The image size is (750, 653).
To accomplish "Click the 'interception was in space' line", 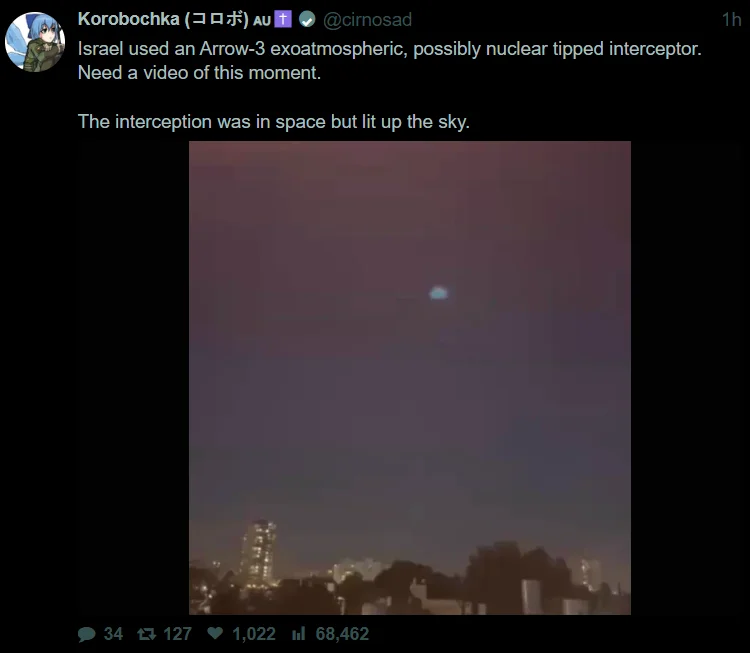I will point(274,122).
